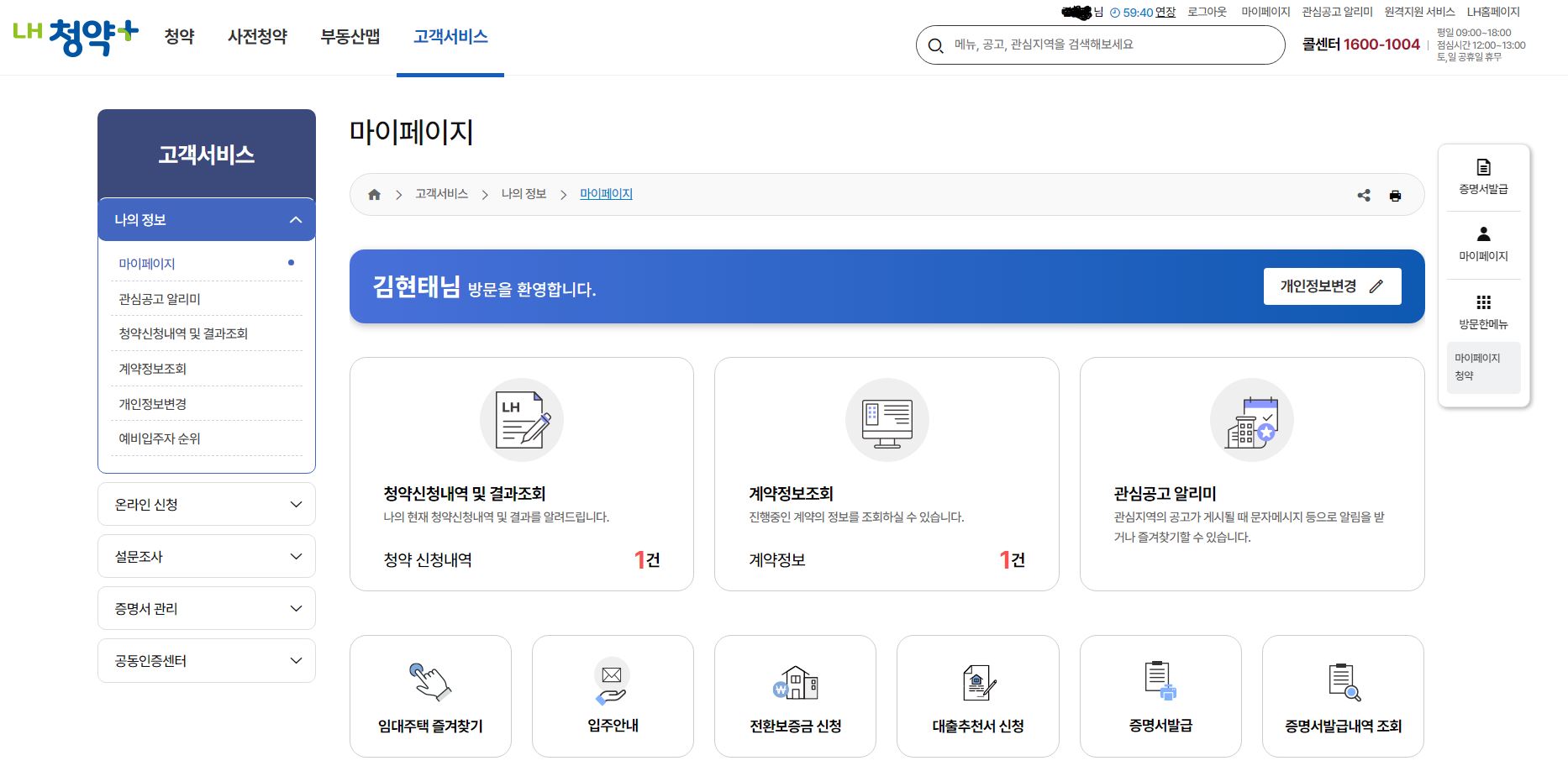Expand the 설문조사 menu section
The height and width of the screenshot is (766, 1568).
click(206, 556)
